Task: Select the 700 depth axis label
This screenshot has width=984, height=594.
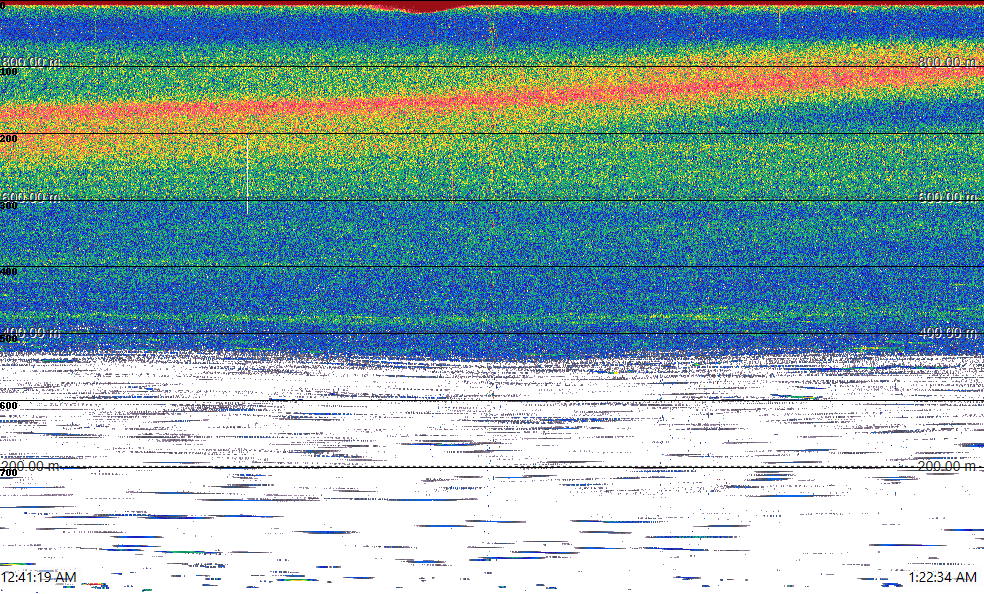Action: (9, 473)
